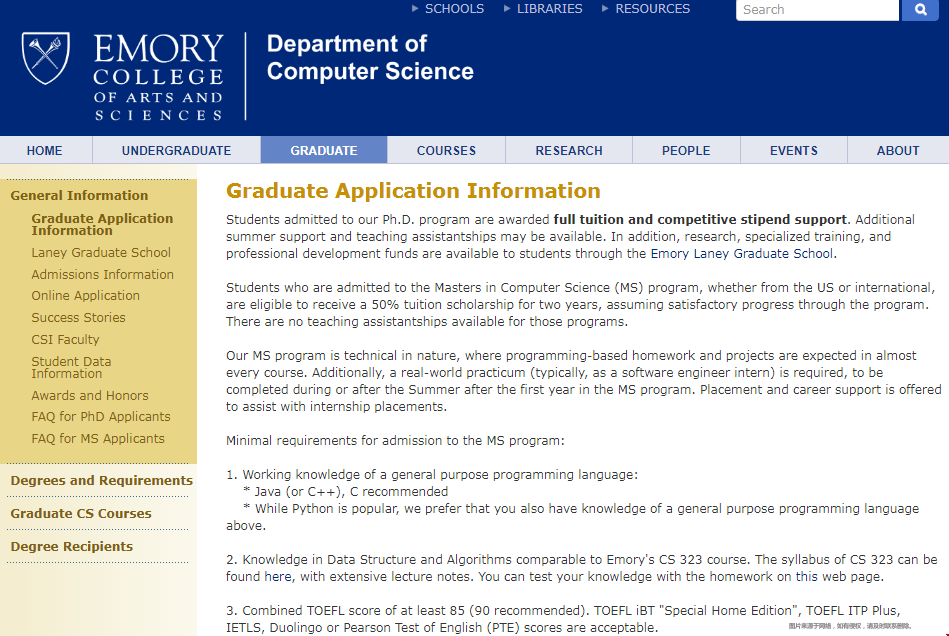Expand the Degree Recipients section
The image size is (949, 636).
click(x=71, y=546)
